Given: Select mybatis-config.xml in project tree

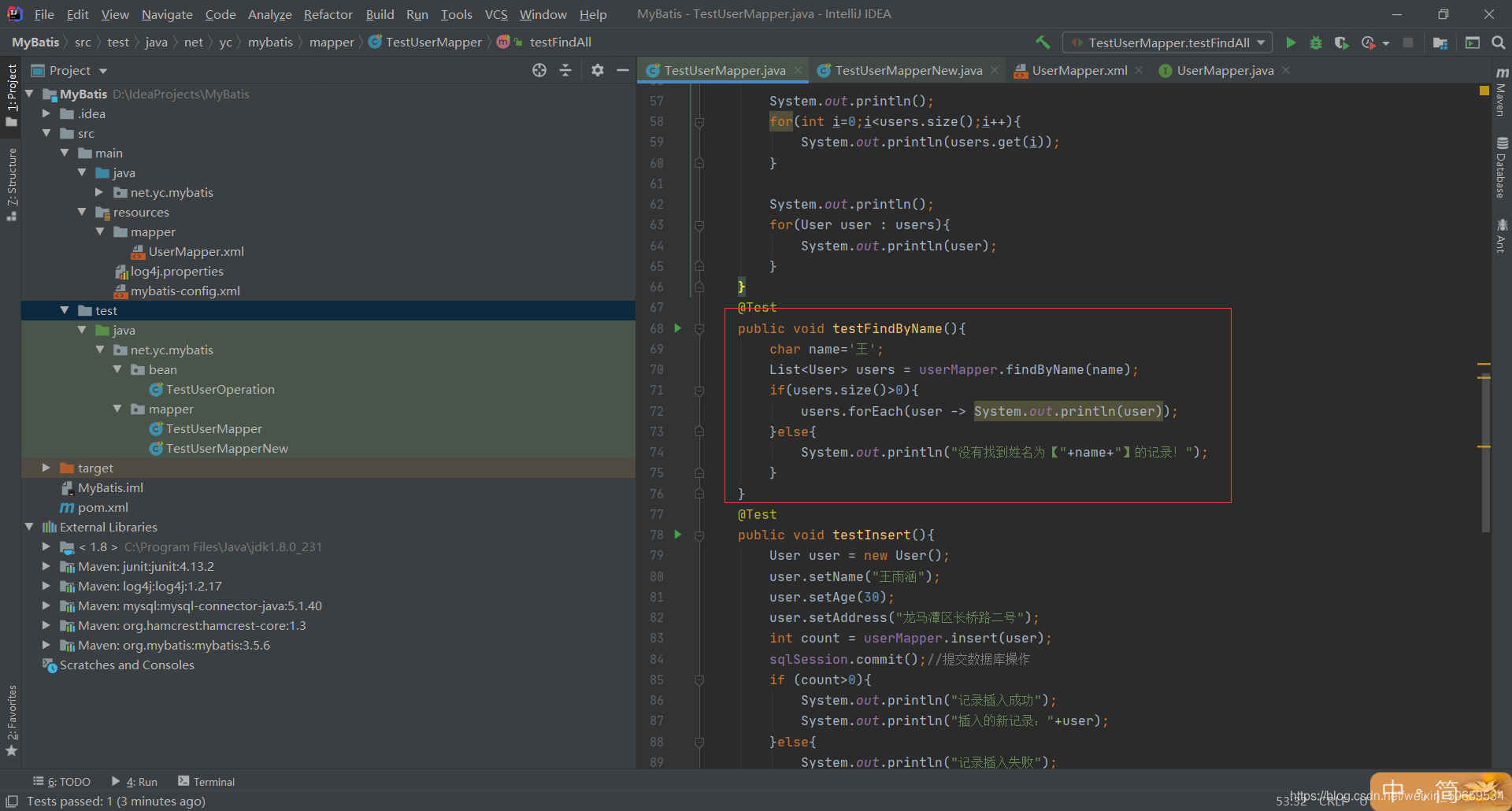Looking at the screenshot, I should 185,291.
